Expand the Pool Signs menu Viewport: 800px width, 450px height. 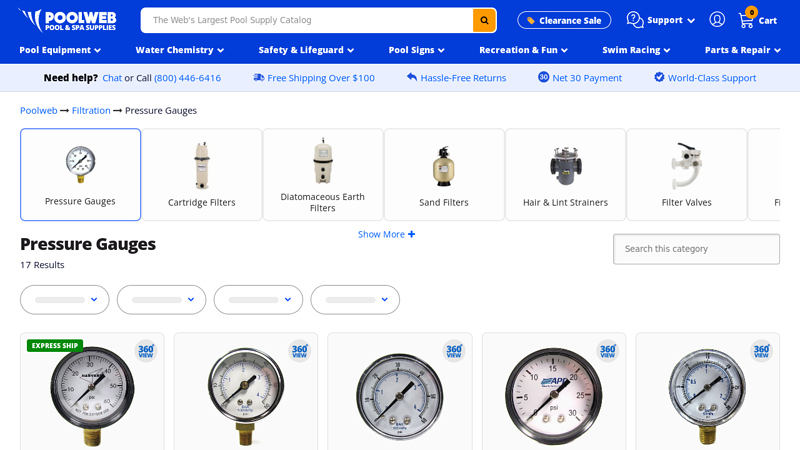pyautogui.click(x=416, y=50)
